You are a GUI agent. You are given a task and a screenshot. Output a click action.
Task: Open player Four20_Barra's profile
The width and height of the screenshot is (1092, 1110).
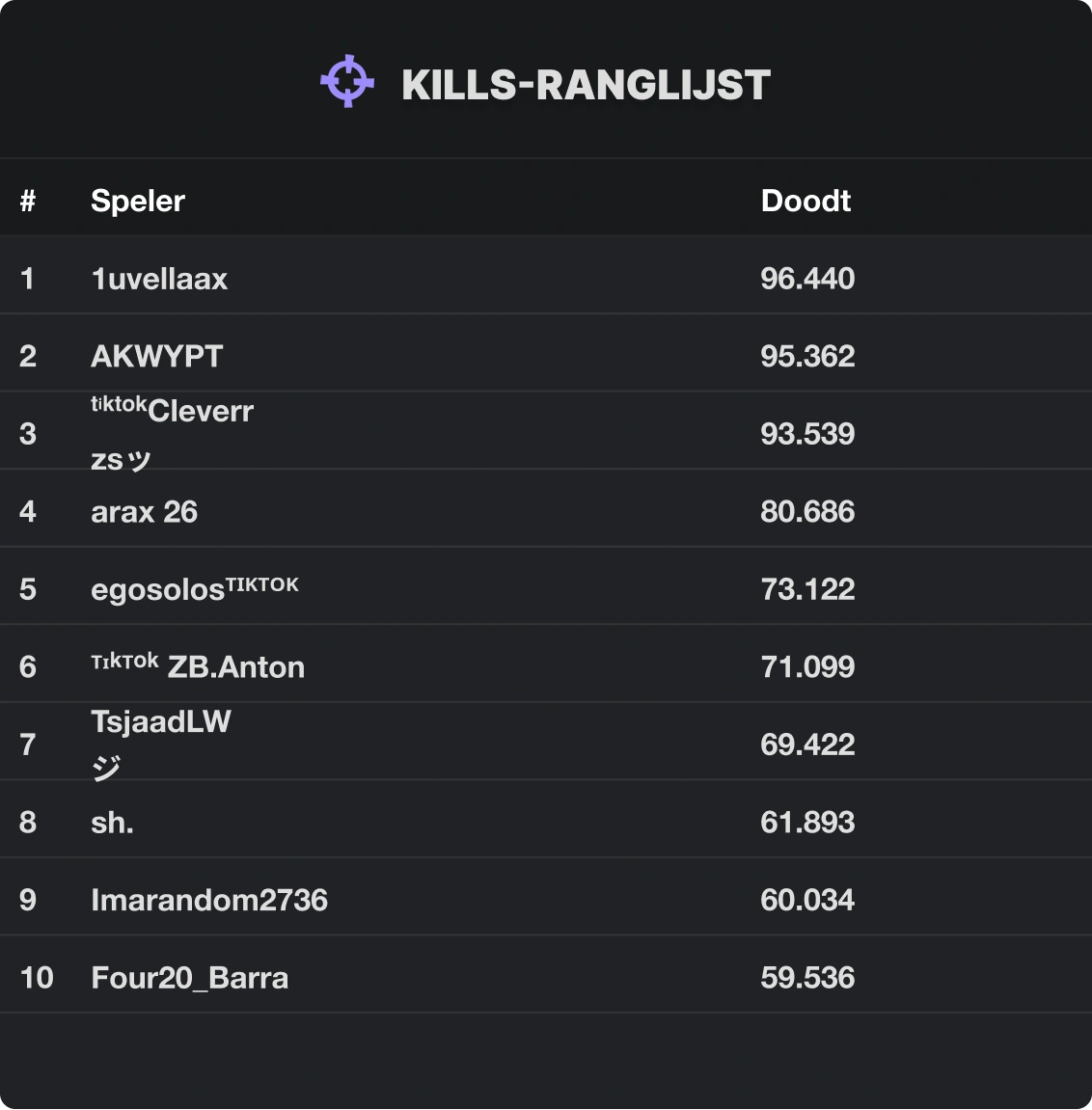coord(190,978)
